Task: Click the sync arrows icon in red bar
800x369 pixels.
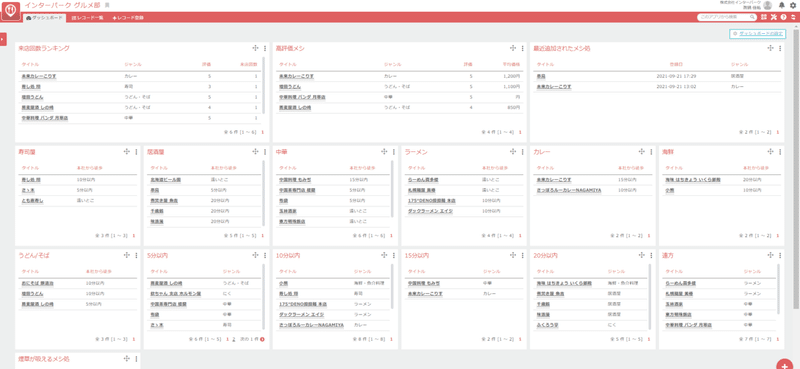Action: (x=793, y=17)
